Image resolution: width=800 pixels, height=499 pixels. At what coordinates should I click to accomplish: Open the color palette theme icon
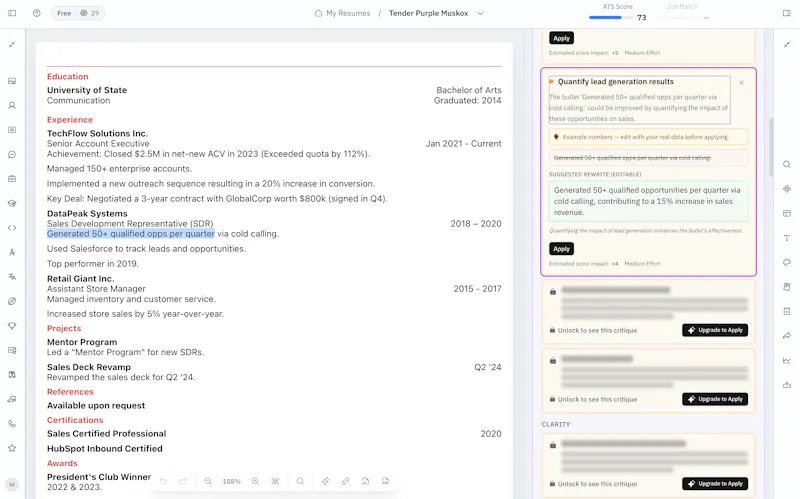click(x=787, y=262)
